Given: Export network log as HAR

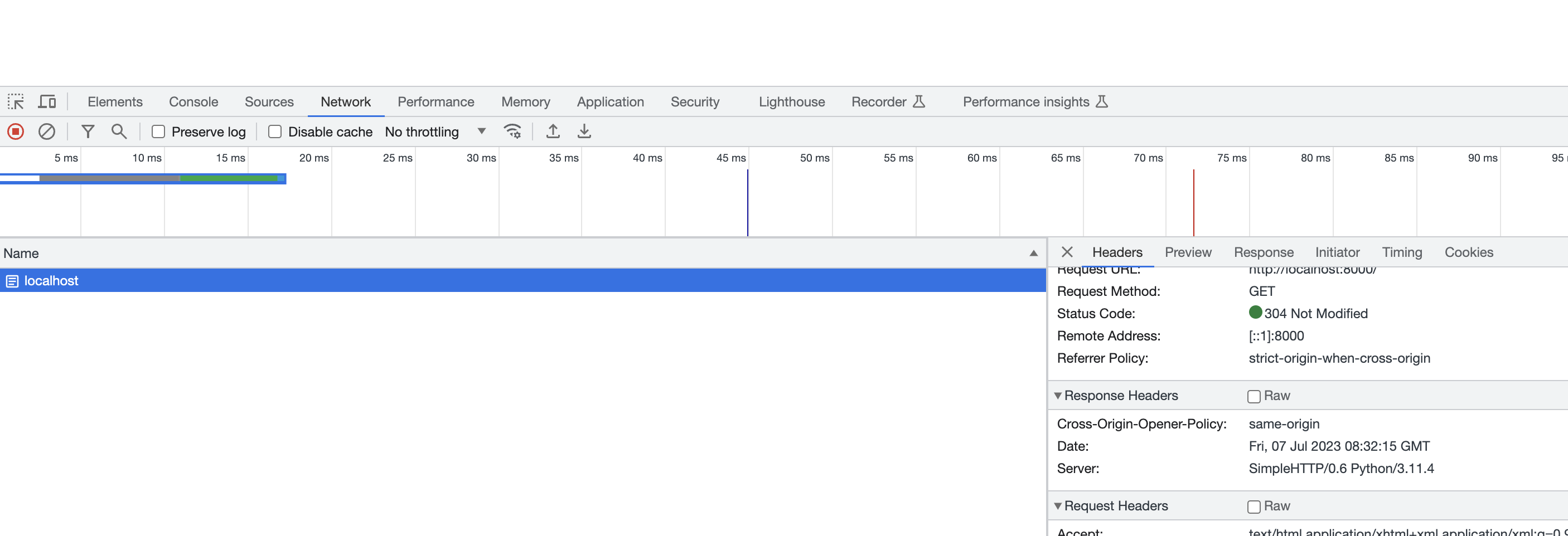Looking at the screenshot, I should [585, 131].
